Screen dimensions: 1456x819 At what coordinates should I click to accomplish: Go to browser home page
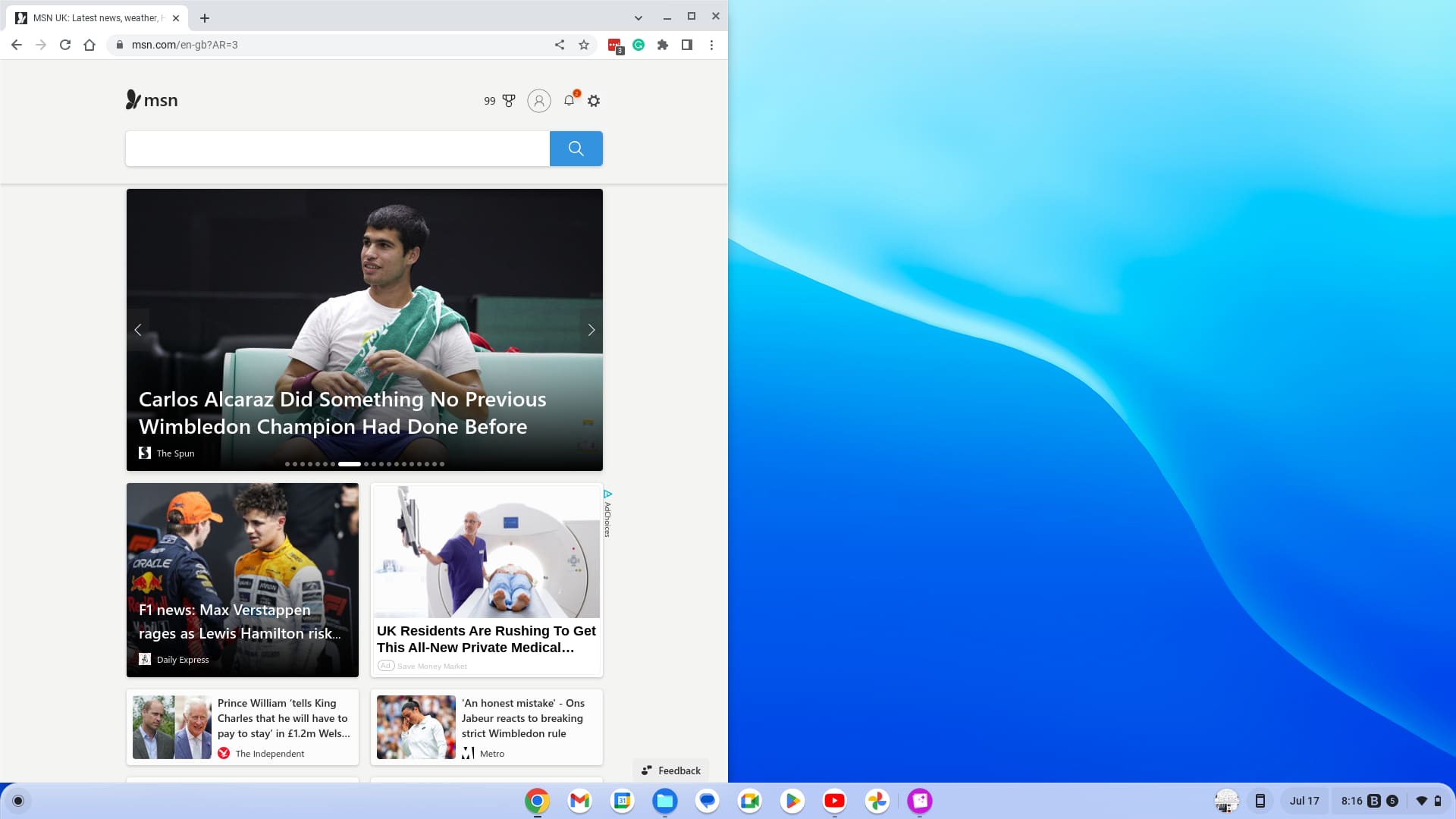pyautogui.click(x=89, y=45)
